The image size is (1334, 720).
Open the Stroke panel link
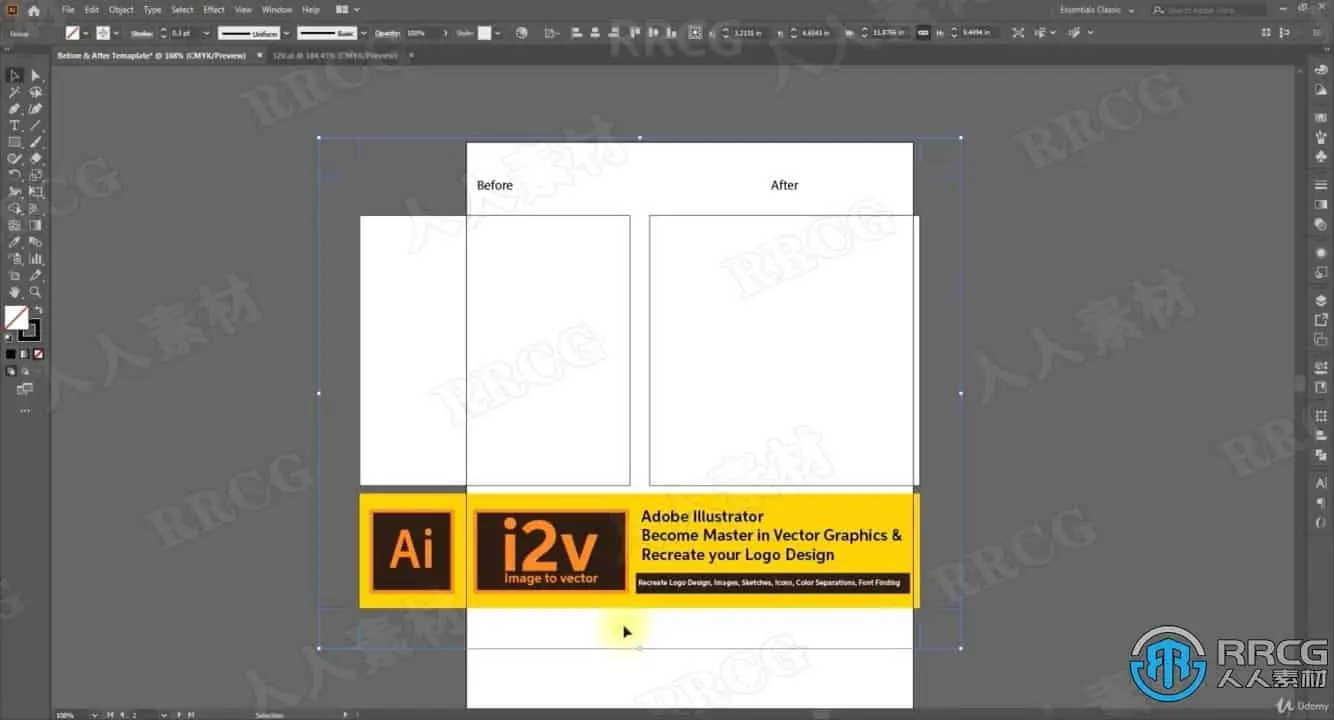point(141,33)
